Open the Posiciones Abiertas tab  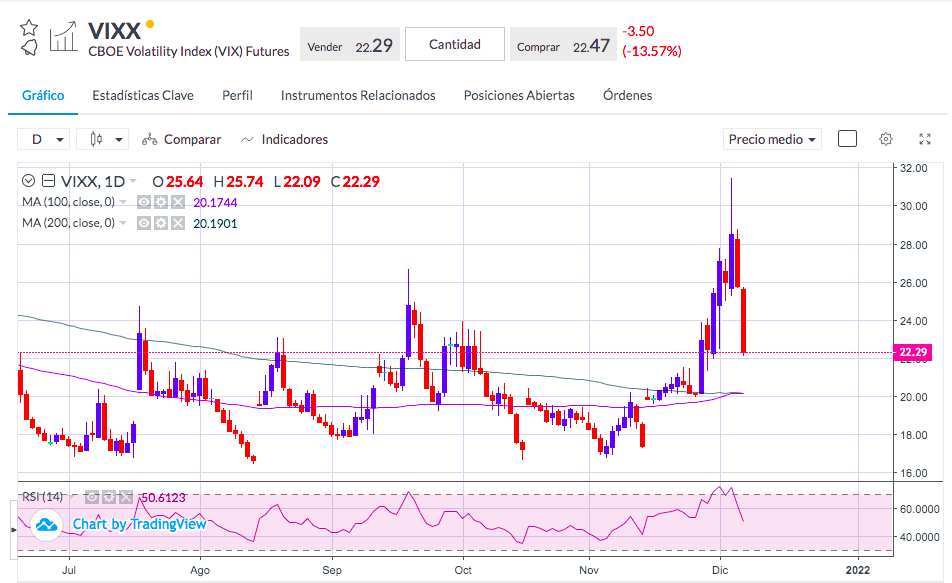(x=518, y=95)
